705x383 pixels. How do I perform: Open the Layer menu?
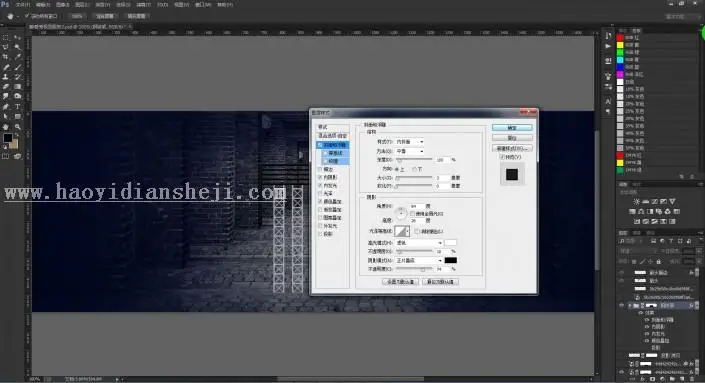click(82, 4)
